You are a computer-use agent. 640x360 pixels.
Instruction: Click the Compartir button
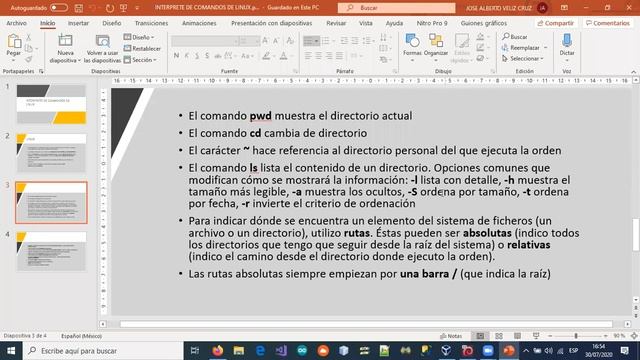[x=556, y=23]
